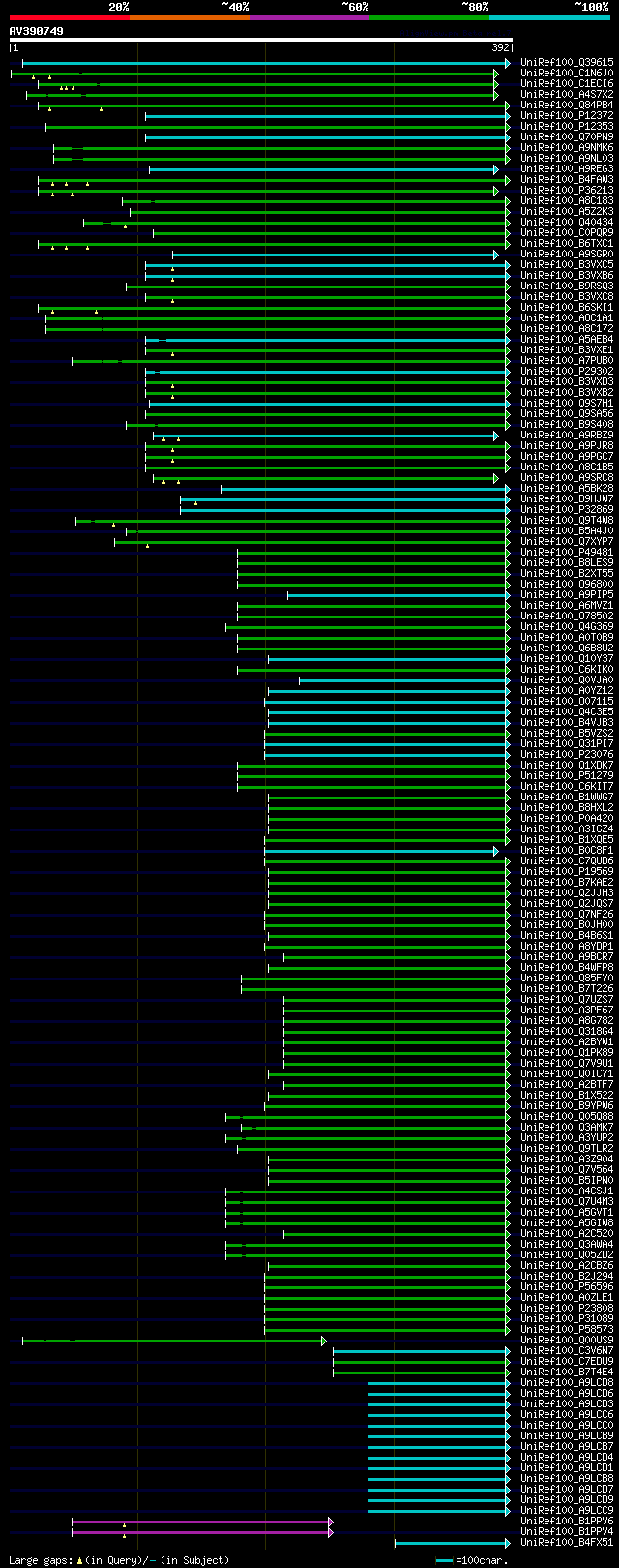Open hit UniRef100_Q4G369
The image size is (619, 1568).
pyautogui.click(x=567, y=626)
